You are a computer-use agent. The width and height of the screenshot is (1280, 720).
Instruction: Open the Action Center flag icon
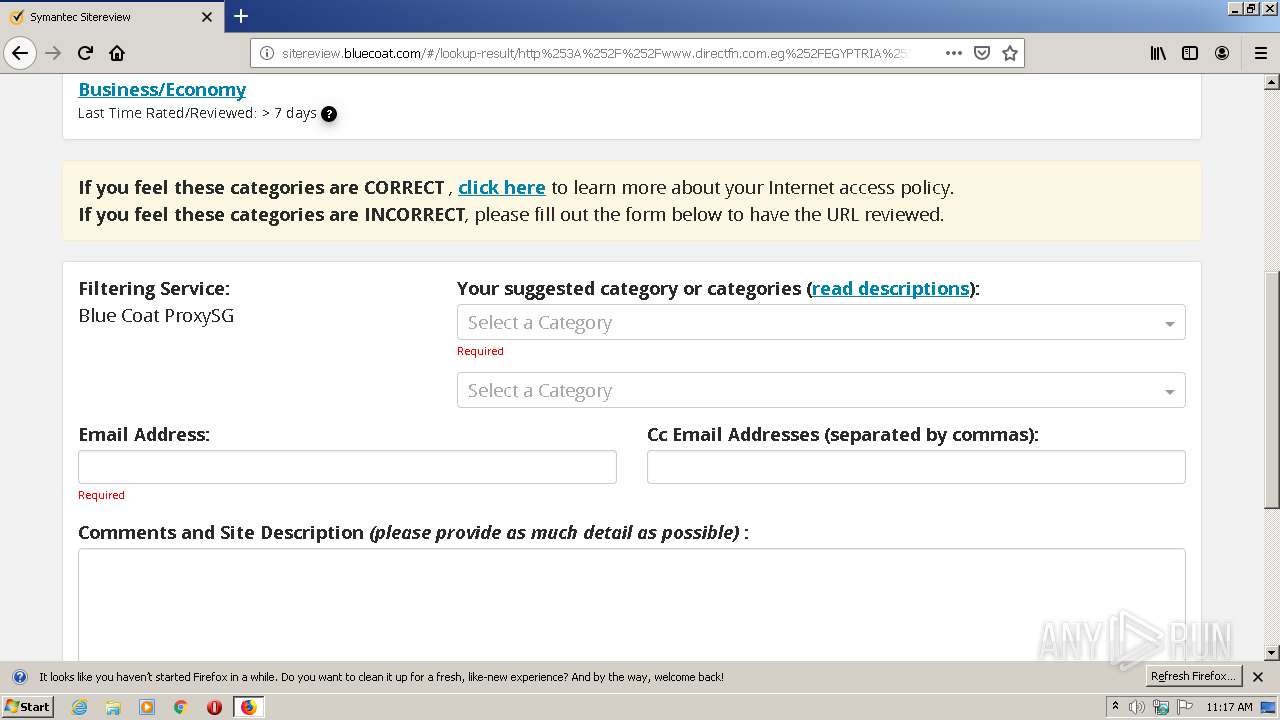pyautogui.click(x=1185, y=707)
